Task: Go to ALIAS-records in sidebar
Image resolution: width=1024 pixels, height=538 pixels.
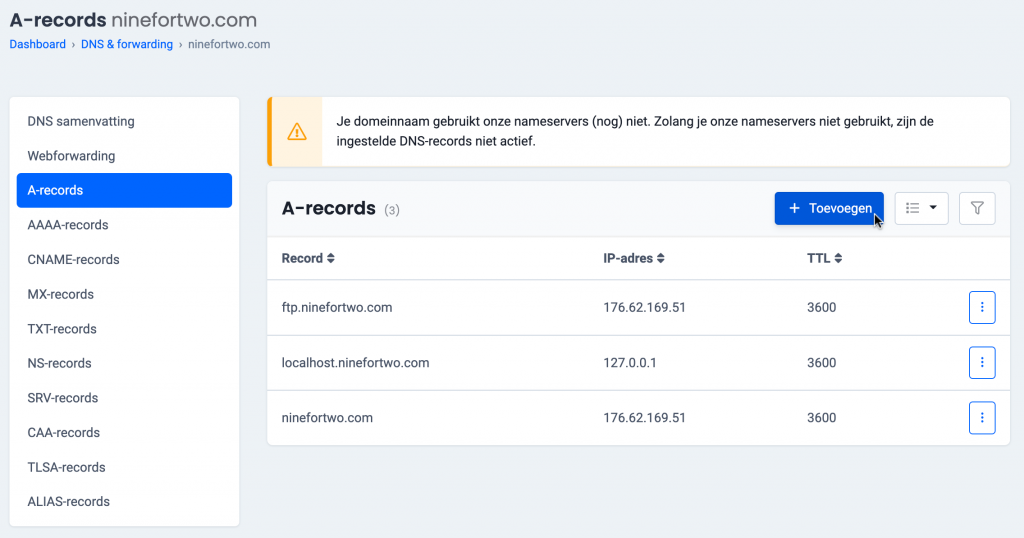Action: click(x=69, y=502)
